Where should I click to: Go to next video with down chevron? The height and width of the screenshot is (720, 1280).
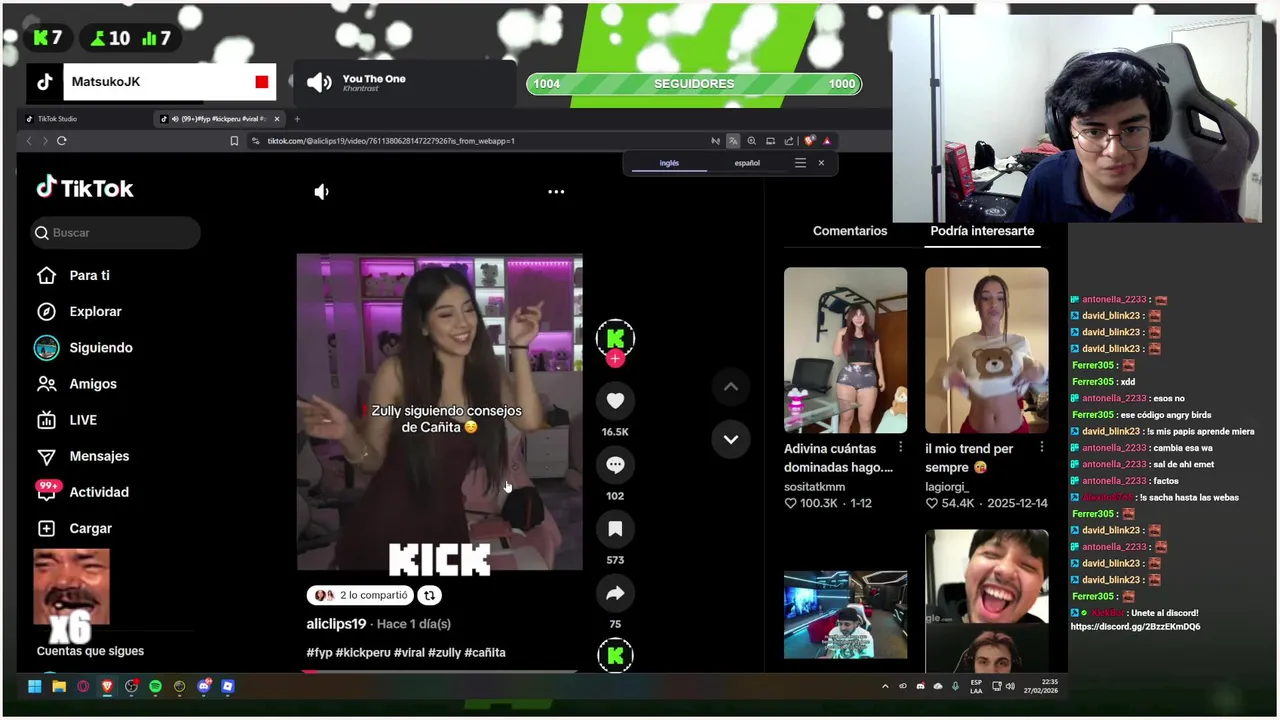point(731,439)
